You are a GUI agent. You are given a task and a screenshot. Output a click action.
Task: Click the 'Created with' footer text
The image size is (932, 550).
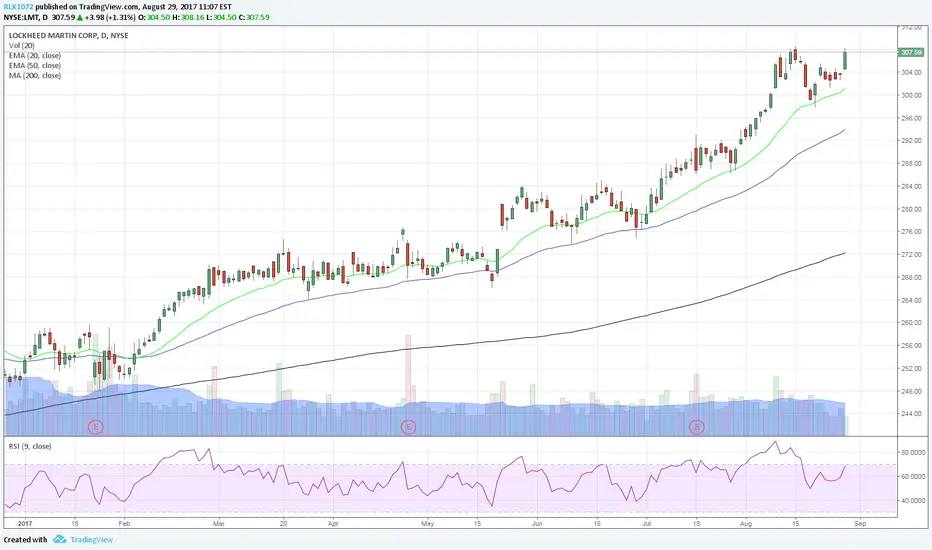coord(26,540)
